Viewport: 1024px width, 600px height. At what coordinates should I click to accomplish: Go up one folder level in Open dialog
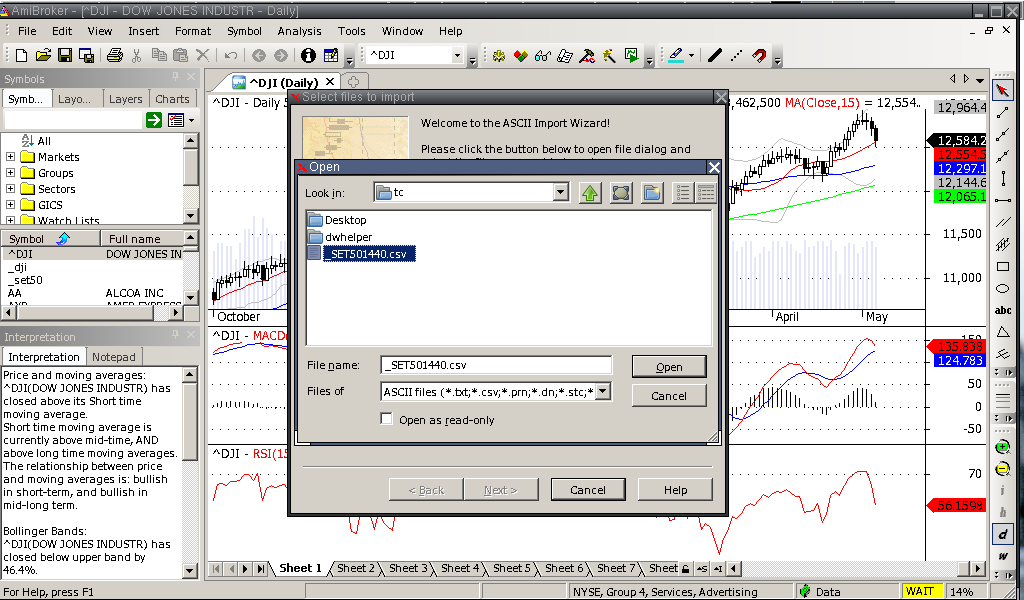point(590,193)
